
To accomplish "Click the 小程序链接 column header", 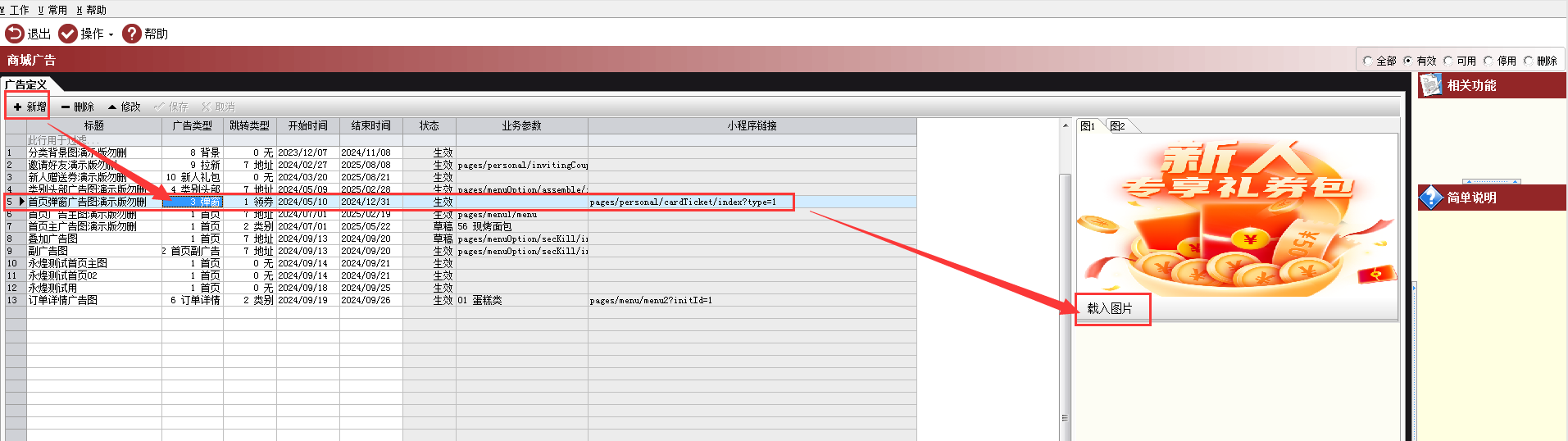I will 752,125.
